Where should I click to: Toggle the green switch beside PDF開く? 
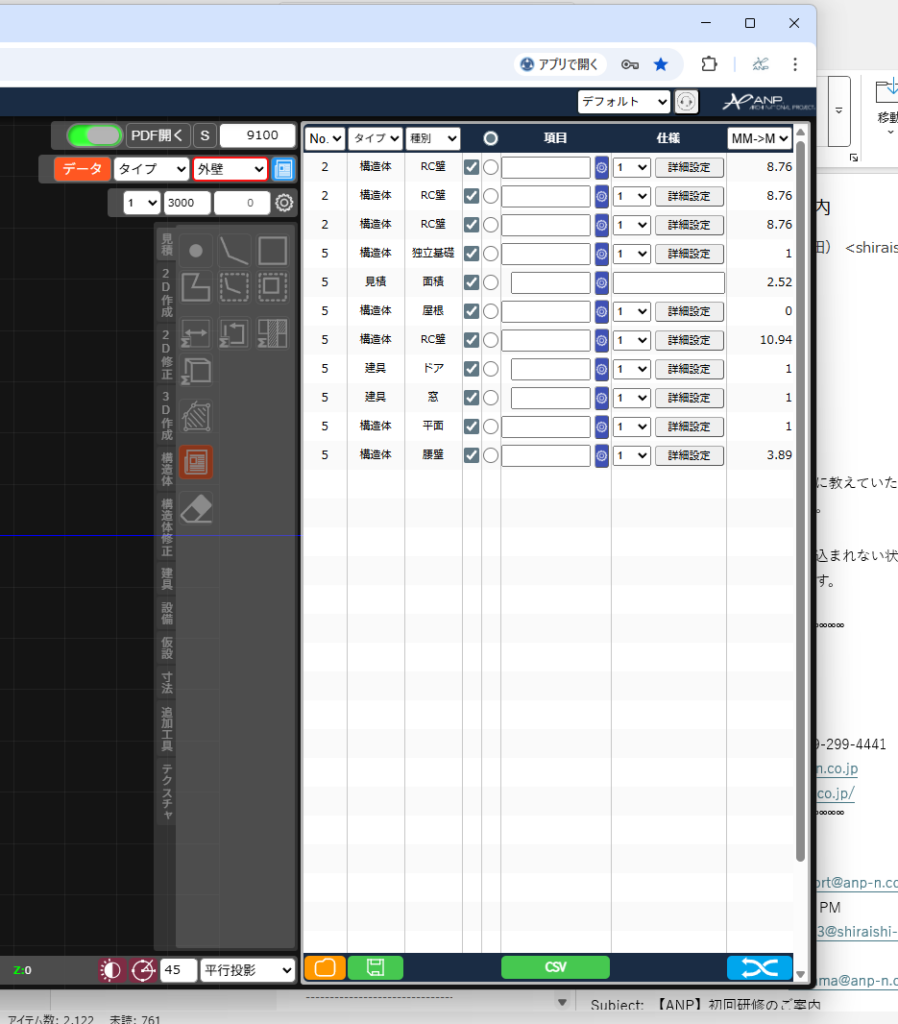[x=94, y=135]
